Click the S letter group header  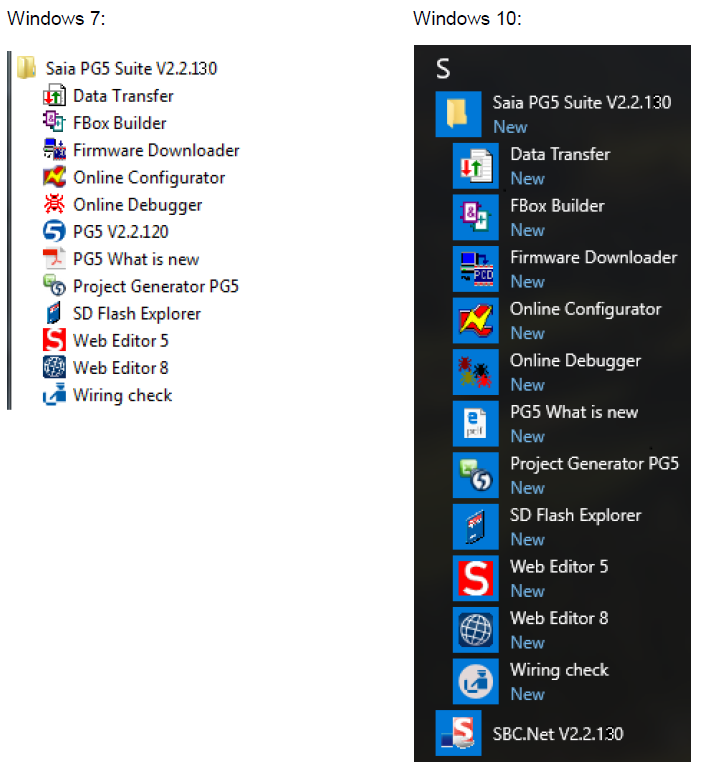pyautogui.click(x=443, y=68)
